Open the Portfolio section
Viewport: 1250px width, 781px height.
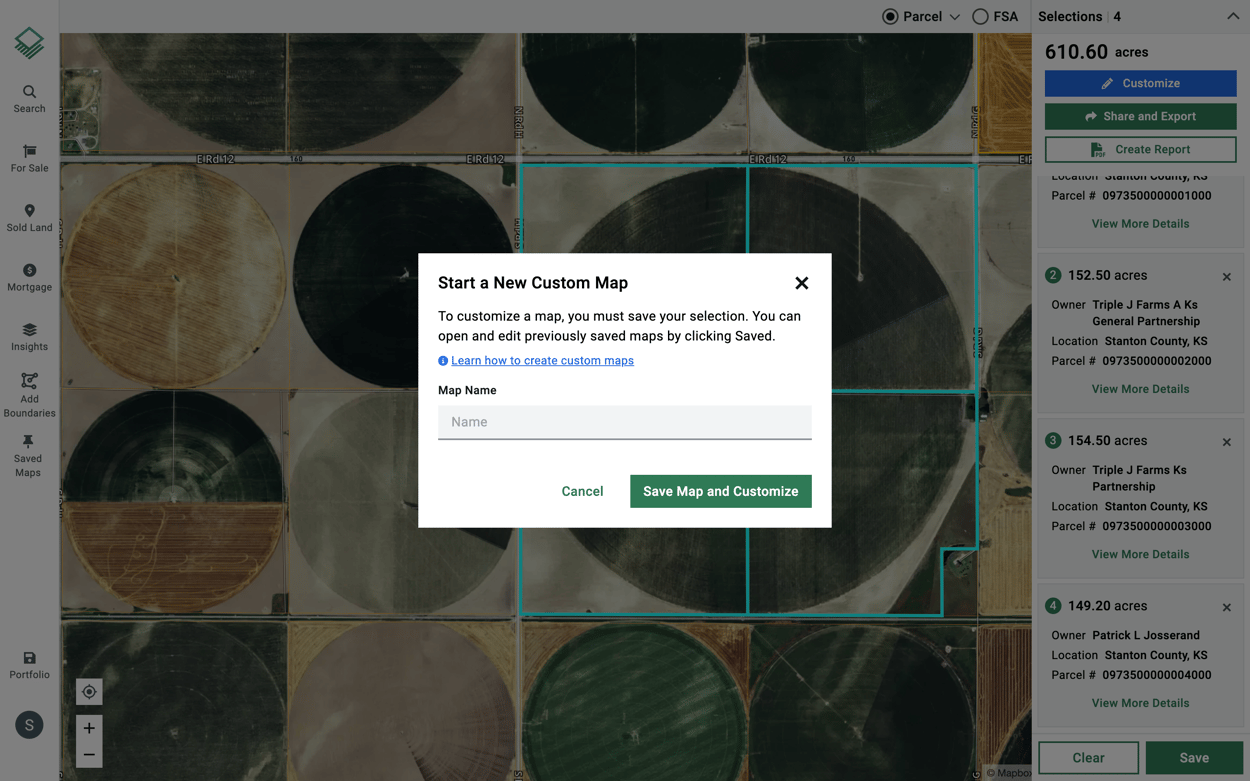pos(29,662)
